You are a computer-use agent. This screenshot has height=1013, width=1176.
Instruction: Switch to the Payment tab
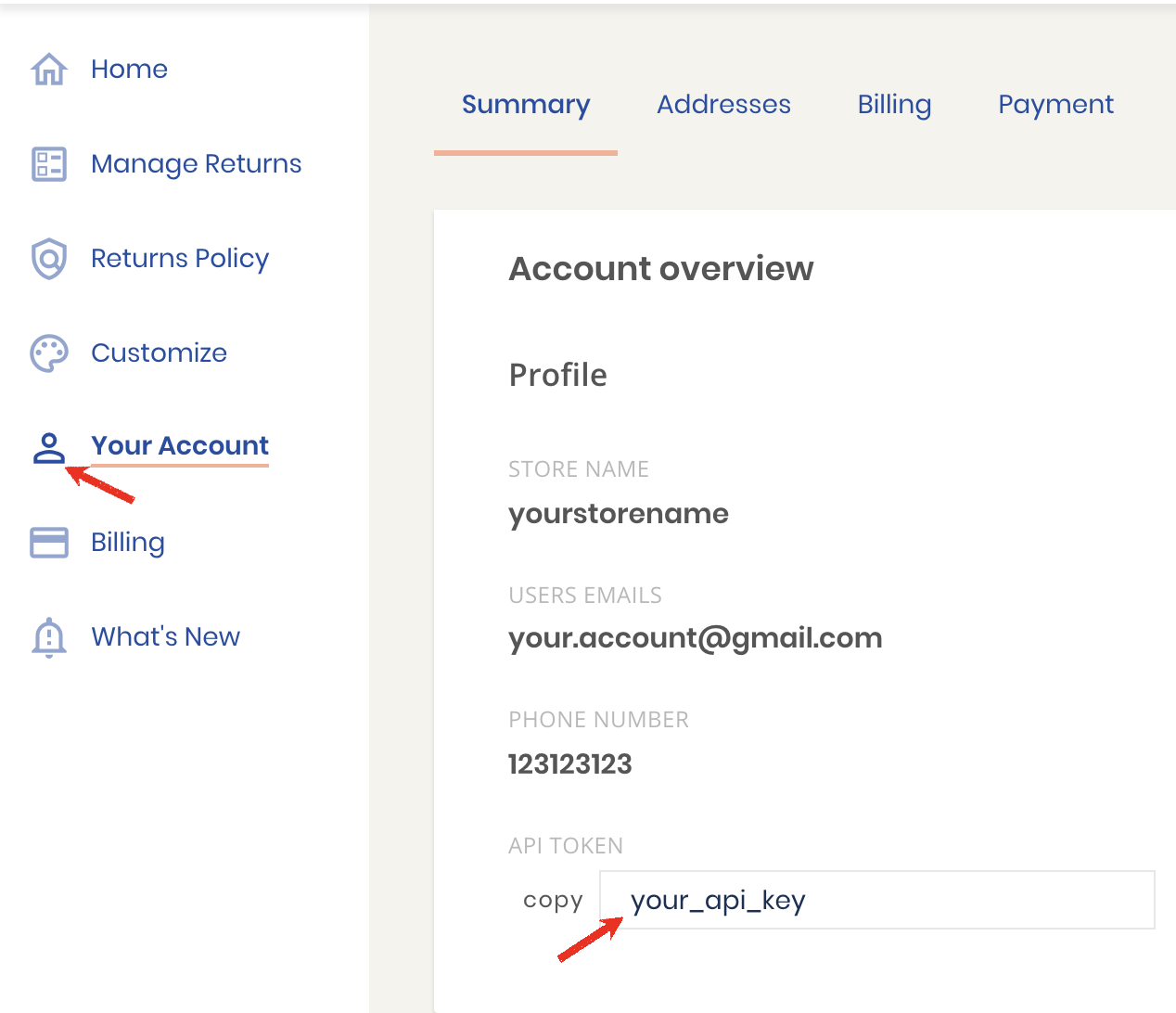1055,105
